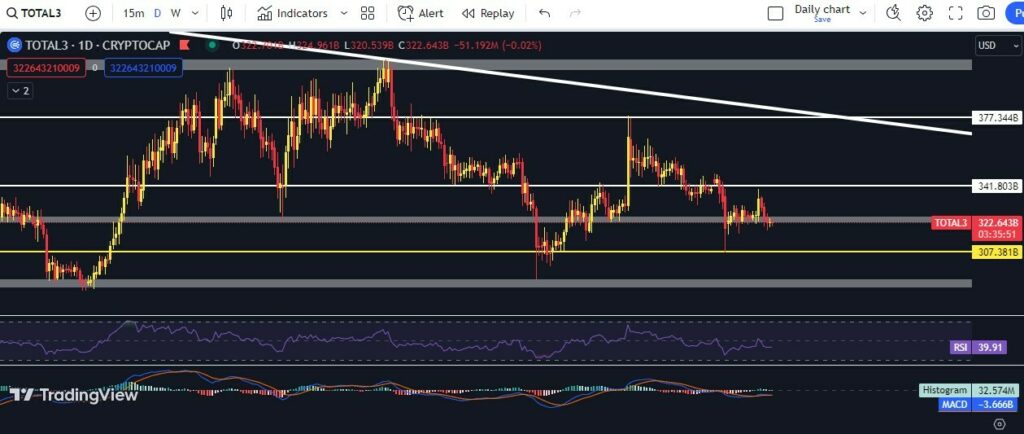Expand the favorite indicators dropdown arrow
The height and width of the screenshot is (434, 1024).
[344, 13]
